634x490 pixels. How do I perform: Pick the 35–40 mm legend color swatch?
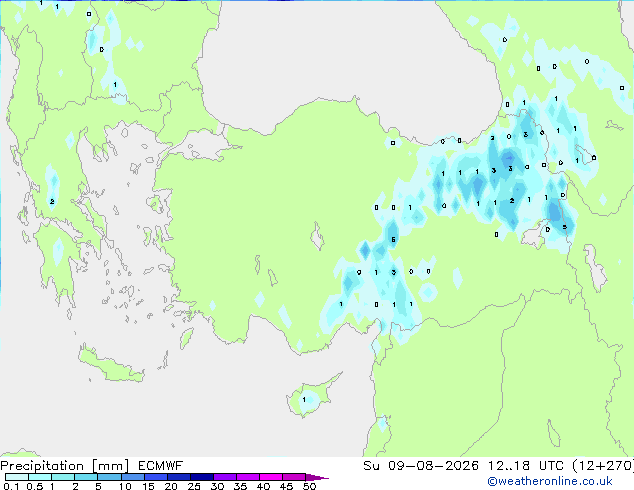coord(248,477)
